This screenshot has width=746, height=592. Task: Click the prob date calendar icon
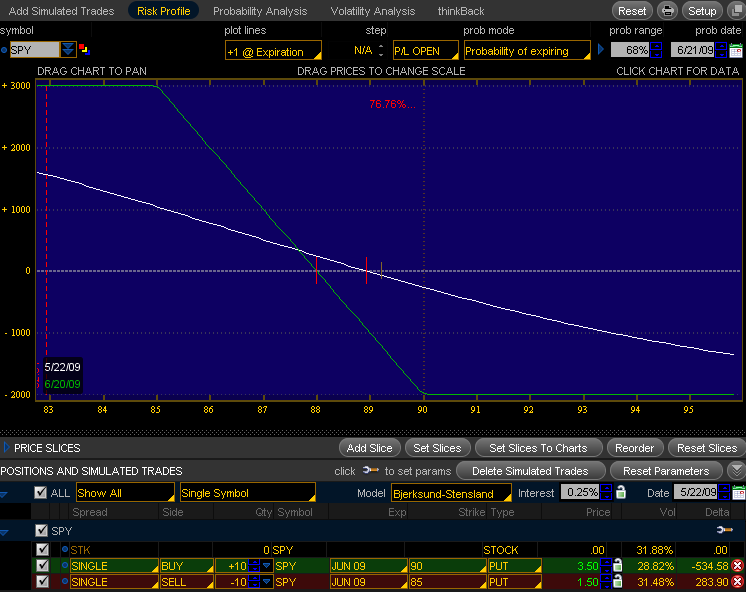[736, 50]
